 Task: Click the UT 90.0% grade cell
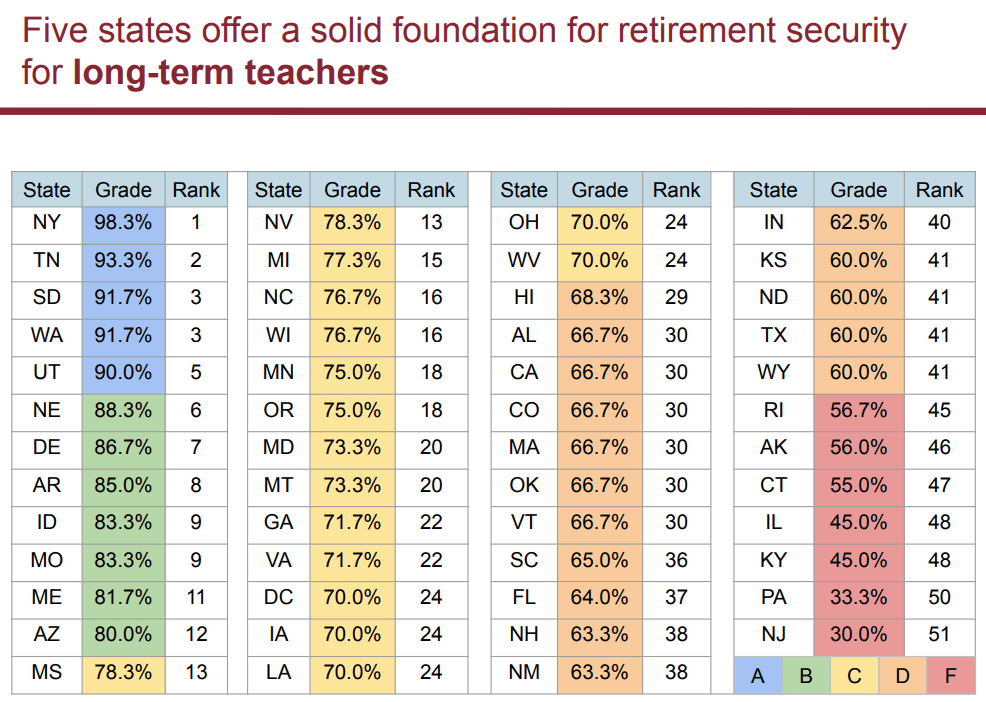[x=123, y=372]
